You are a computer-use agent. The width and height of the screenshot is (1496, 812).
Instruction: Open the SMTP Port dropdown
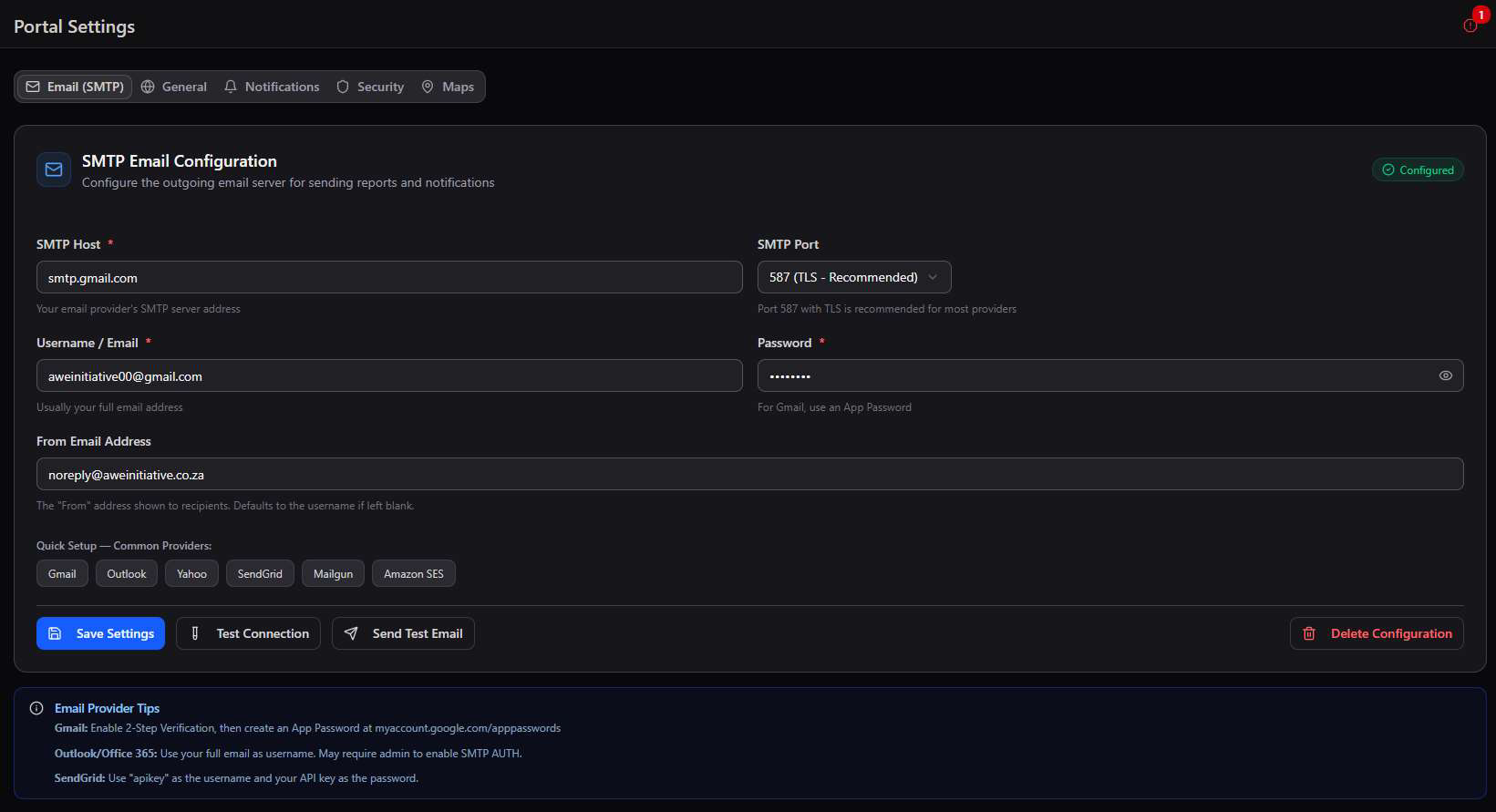tap(854, 277)
